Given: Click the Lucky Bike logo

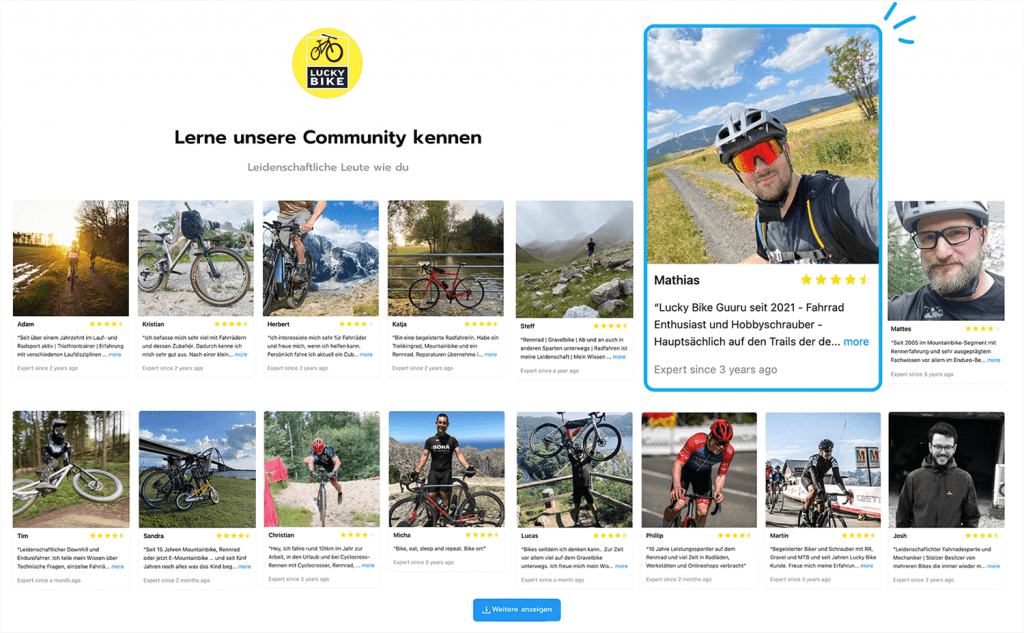Looking at the screenshot, I should pyautogui.click(x=327, y=63).
